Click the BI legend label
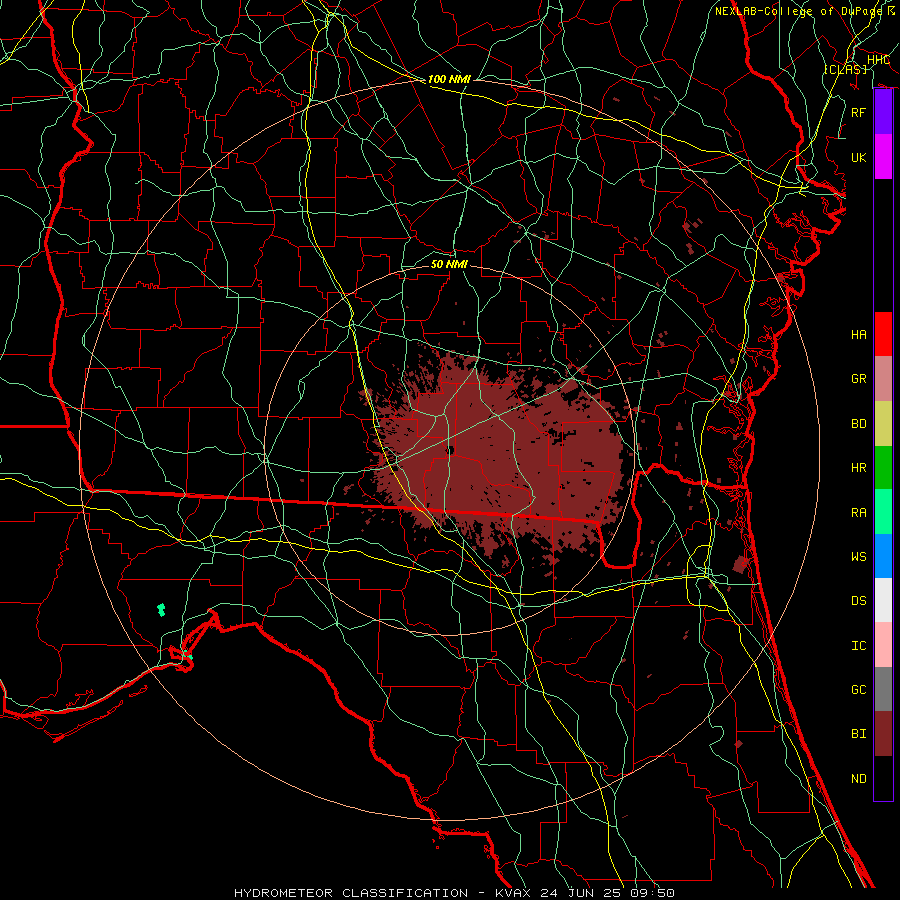This screenshot has height=900, width=900. pos(859,734)
